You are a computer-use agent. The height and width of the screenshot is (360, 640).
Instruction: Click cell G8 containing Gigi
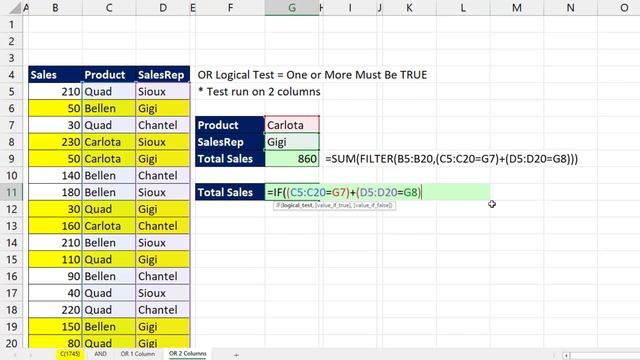click(x=292, y=142)
